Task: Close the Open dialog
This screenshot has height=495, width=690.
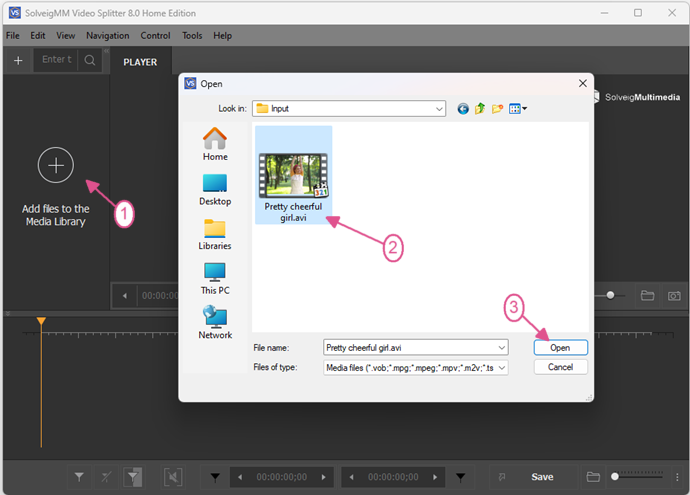Action: coord(583,83)
